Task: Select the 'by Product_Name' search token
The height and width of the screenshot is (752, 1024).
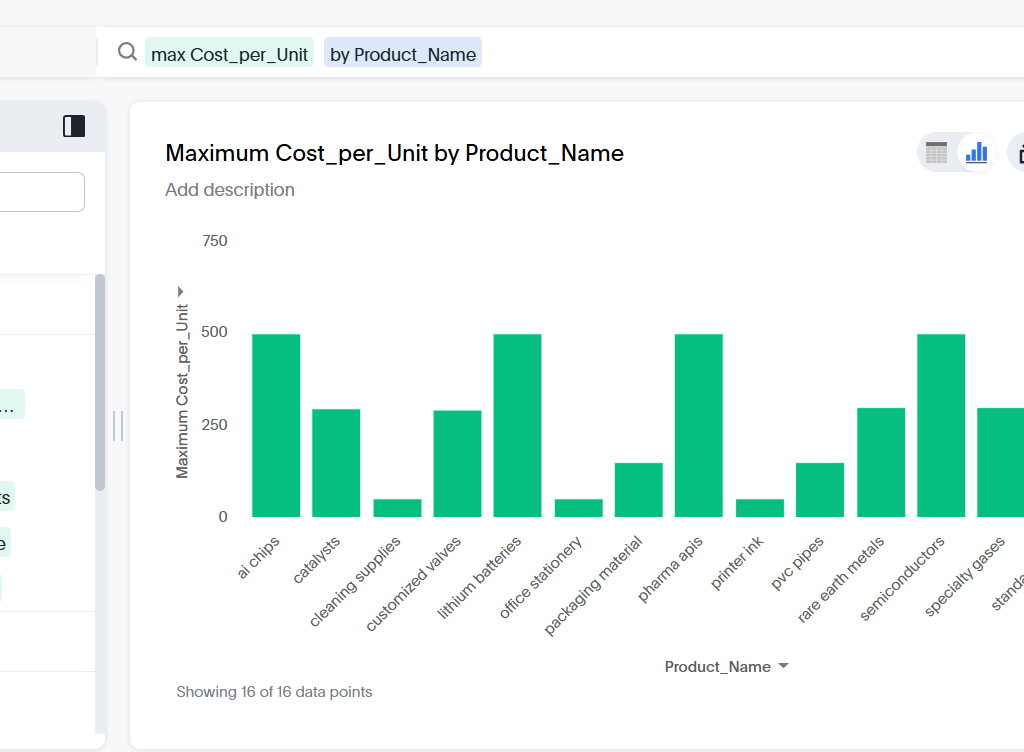Action: (403, 54)
